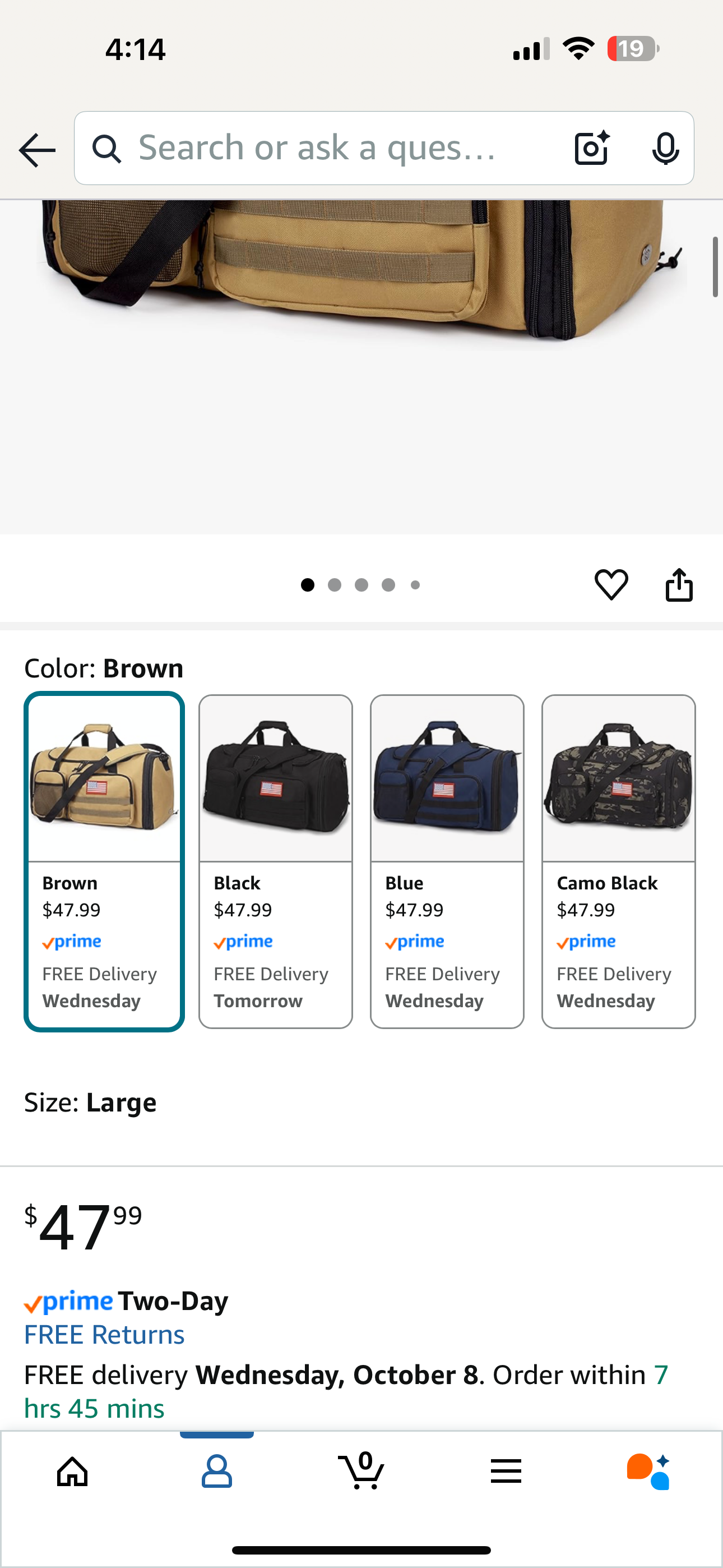Screen dimensions: 723x1568
Task: Focus the search text field
Action: [341, 149]
